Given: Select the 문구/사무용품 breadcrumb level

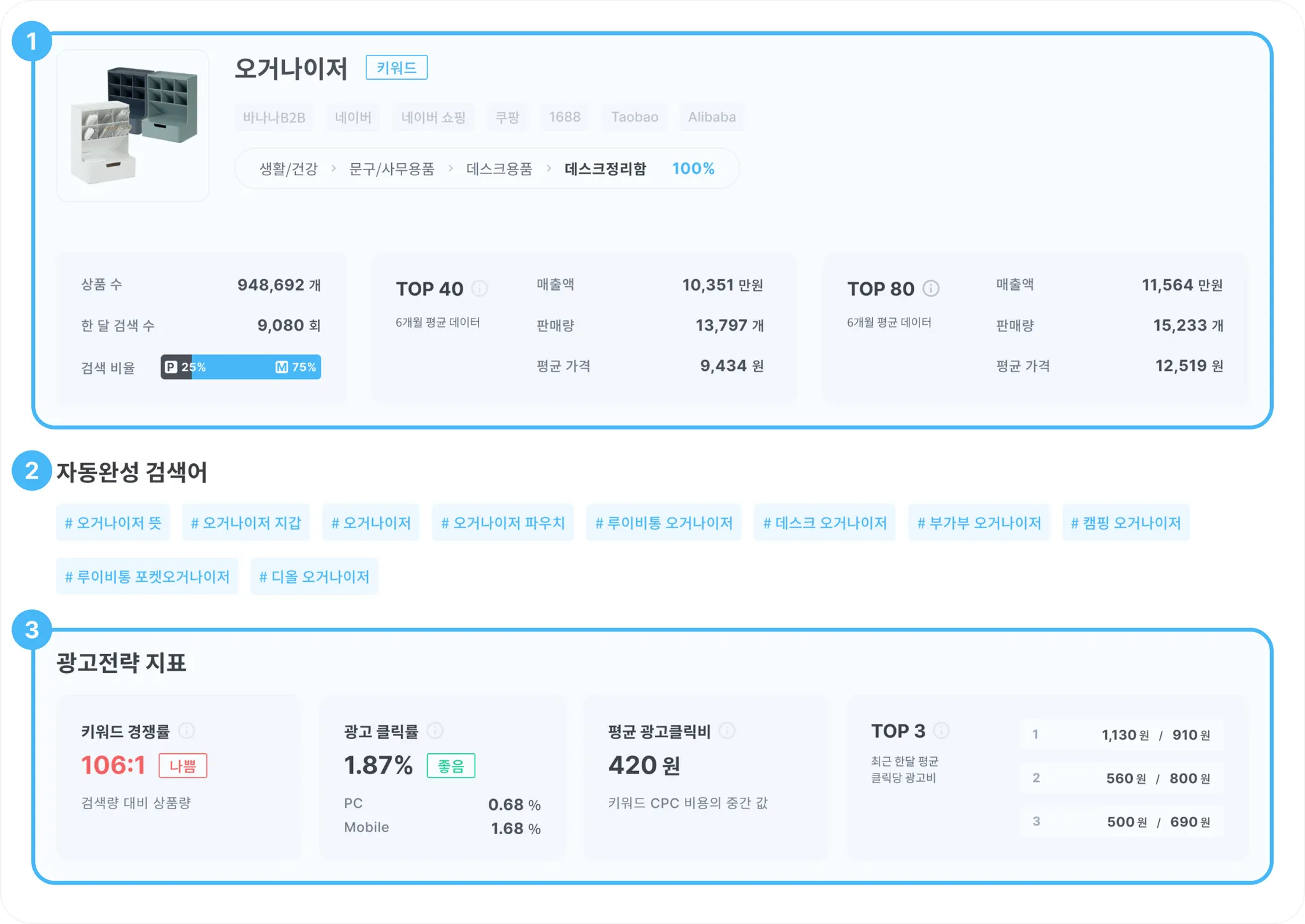Looking at the screenshot, I should pos(392,169).
